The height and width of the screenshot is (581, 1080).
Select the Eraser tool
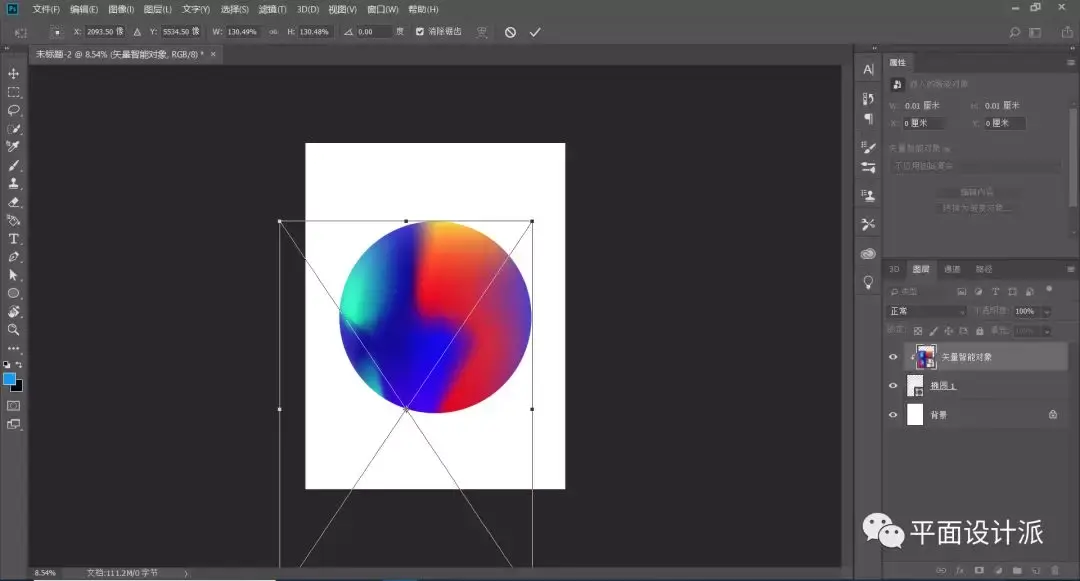tap(13, 202)
